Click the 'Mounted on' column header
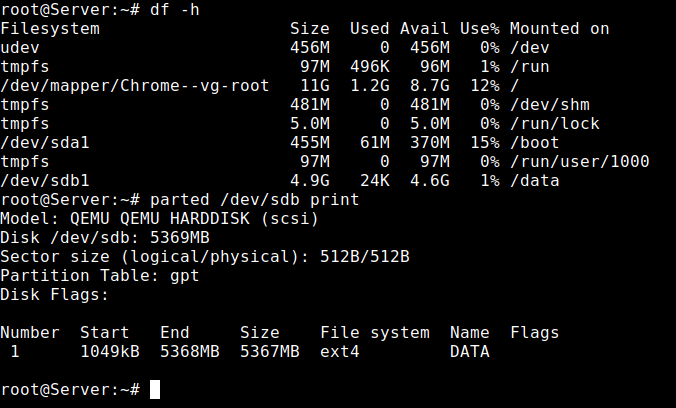The width and height of the screenshot is (676, 408). click(560, 29)
